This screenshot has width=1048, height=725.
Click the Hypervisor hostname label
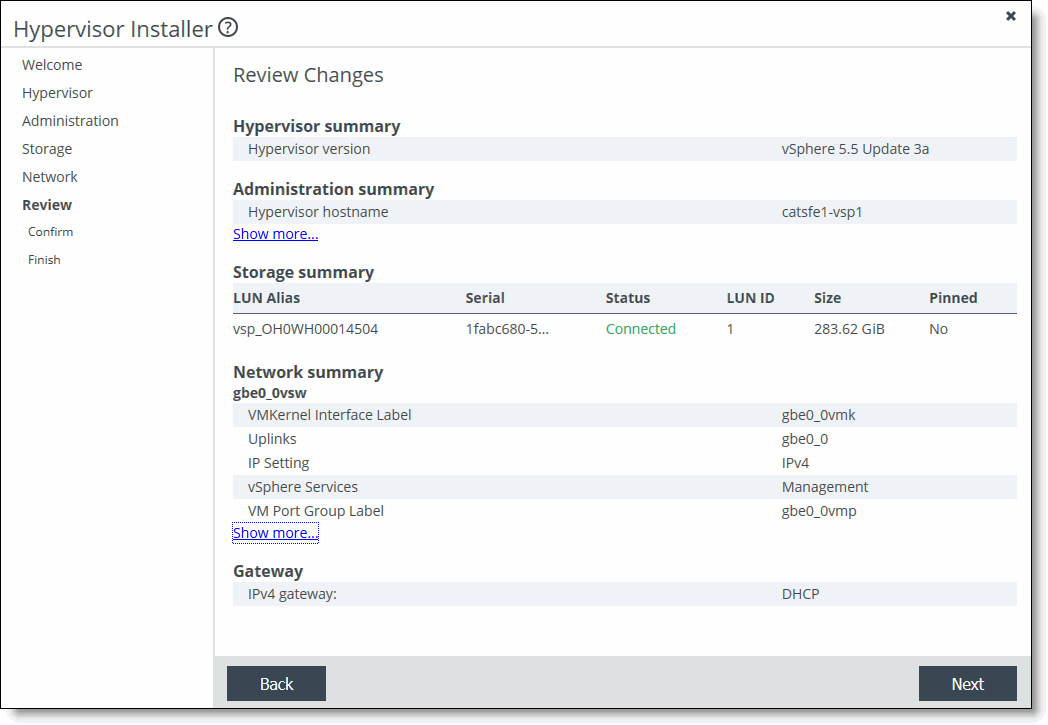tap(318, 212)
